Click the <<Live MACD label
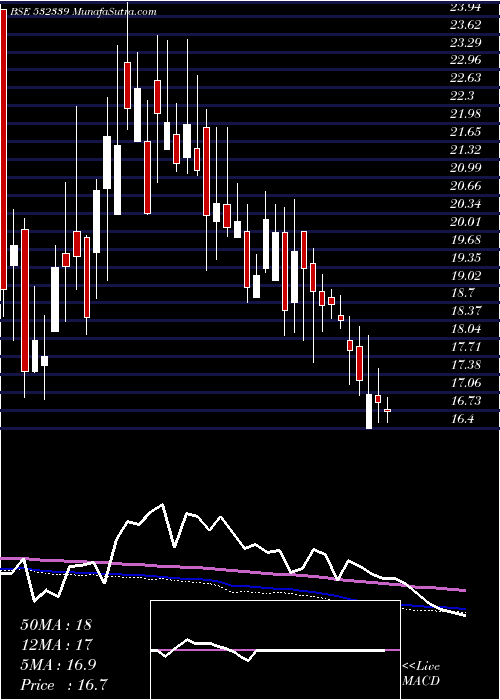The width and height of the screenshot is (500, 700). [x=421, y=674]
